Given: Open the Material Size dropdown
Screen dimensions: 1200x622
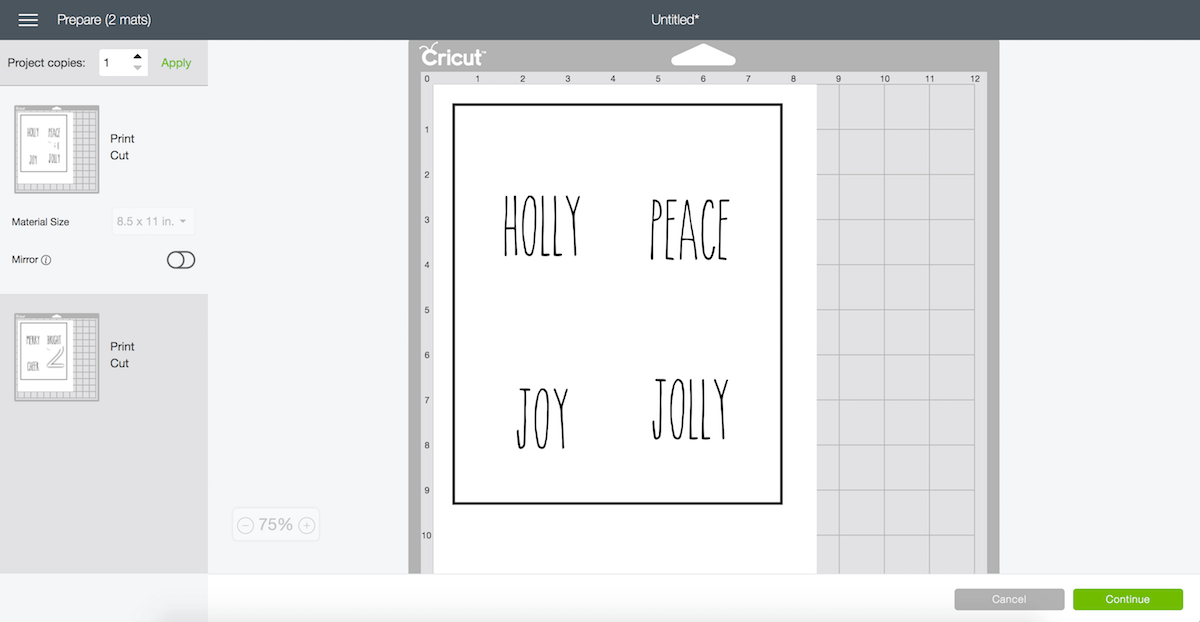Looking at the screenshot, I should pyautogui.click(x=153, y=222).
